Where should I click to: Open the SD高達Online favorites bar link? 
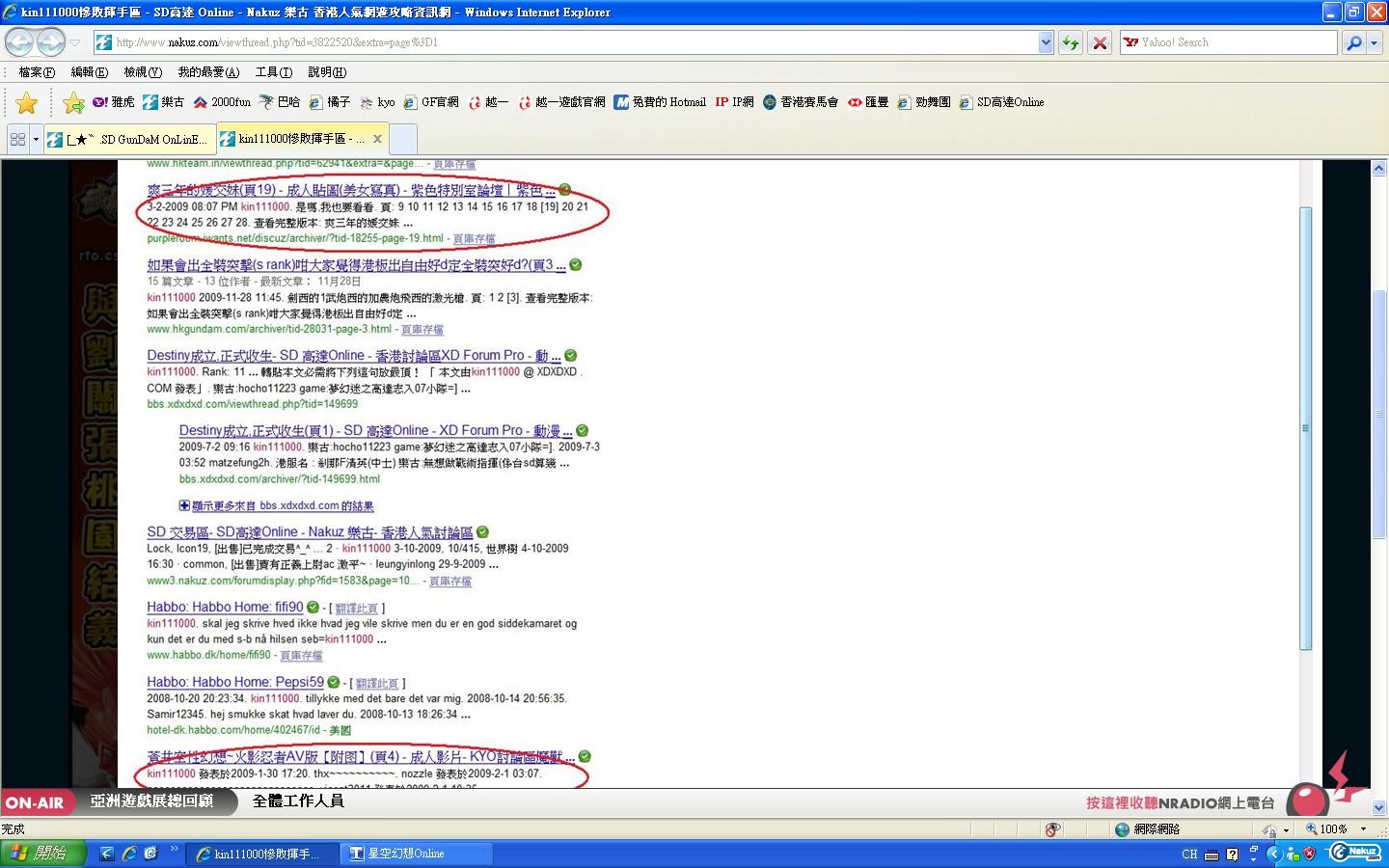click(x=1002, y=102)
